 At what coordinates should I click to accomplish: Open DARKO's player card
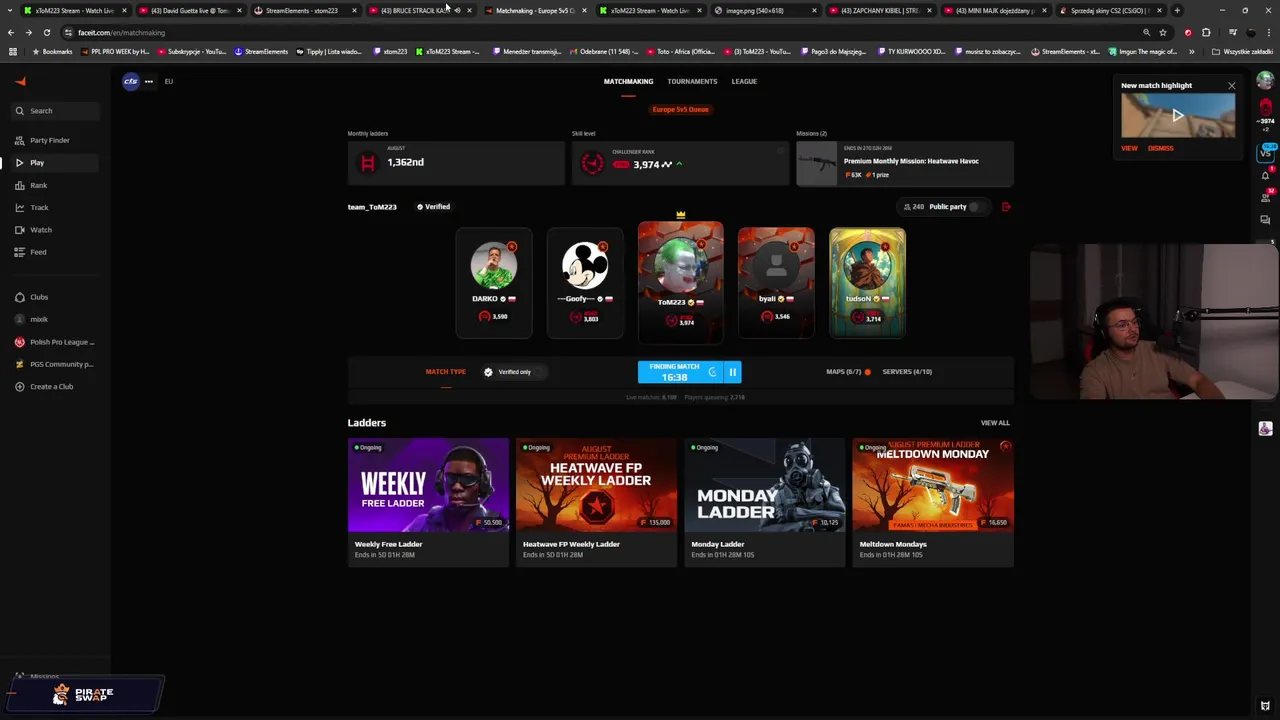tap(493, 283)
